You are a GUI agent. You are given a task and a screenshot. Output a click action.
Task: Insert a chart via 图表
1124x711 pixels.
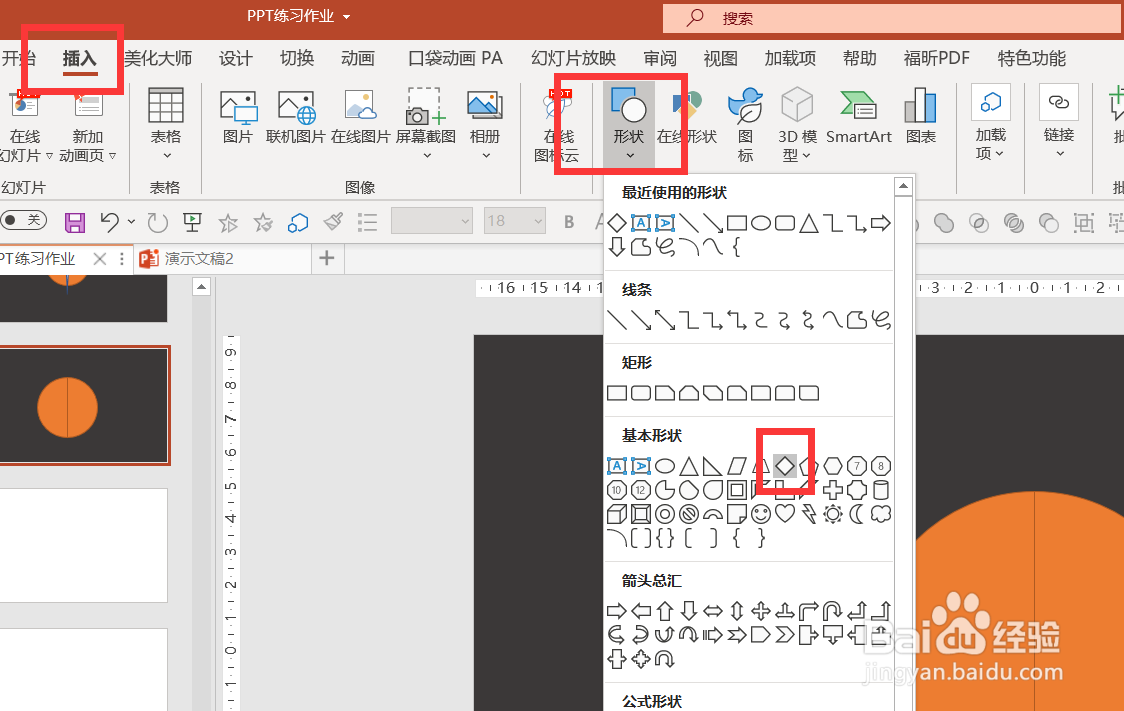(x=920, y=117)
